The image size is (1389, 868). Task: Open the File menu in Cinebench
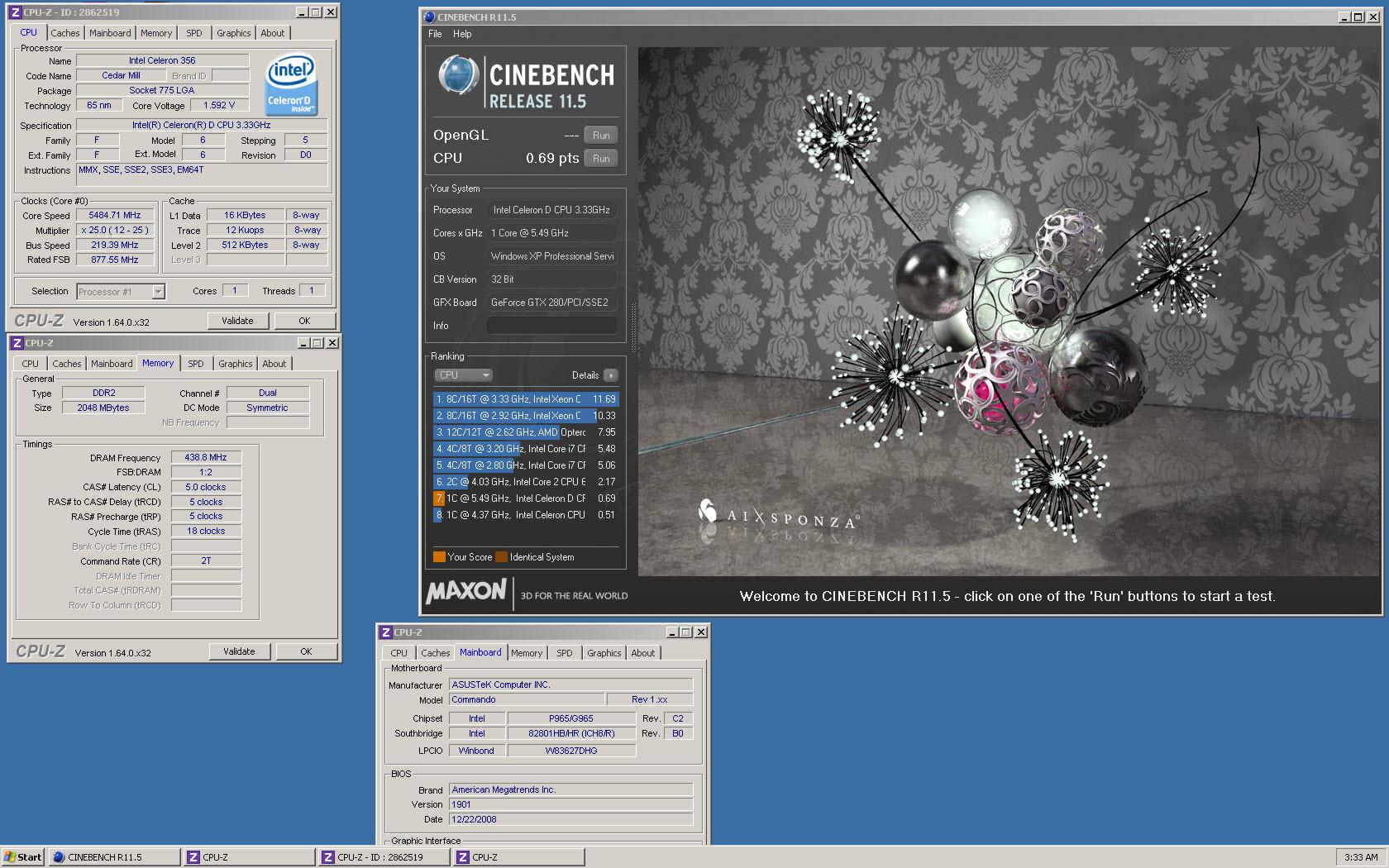tap(435, 34)
